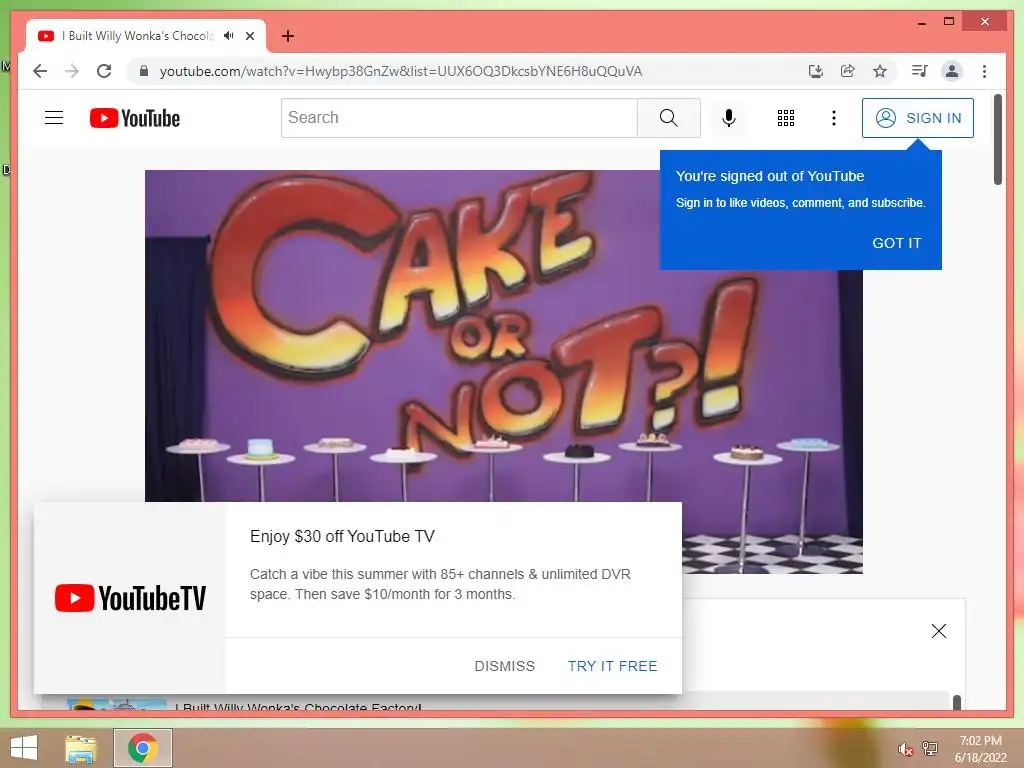Open Chrome's three-dot menu
Viewport: 1024px width, 768px height.
[984, 71]
